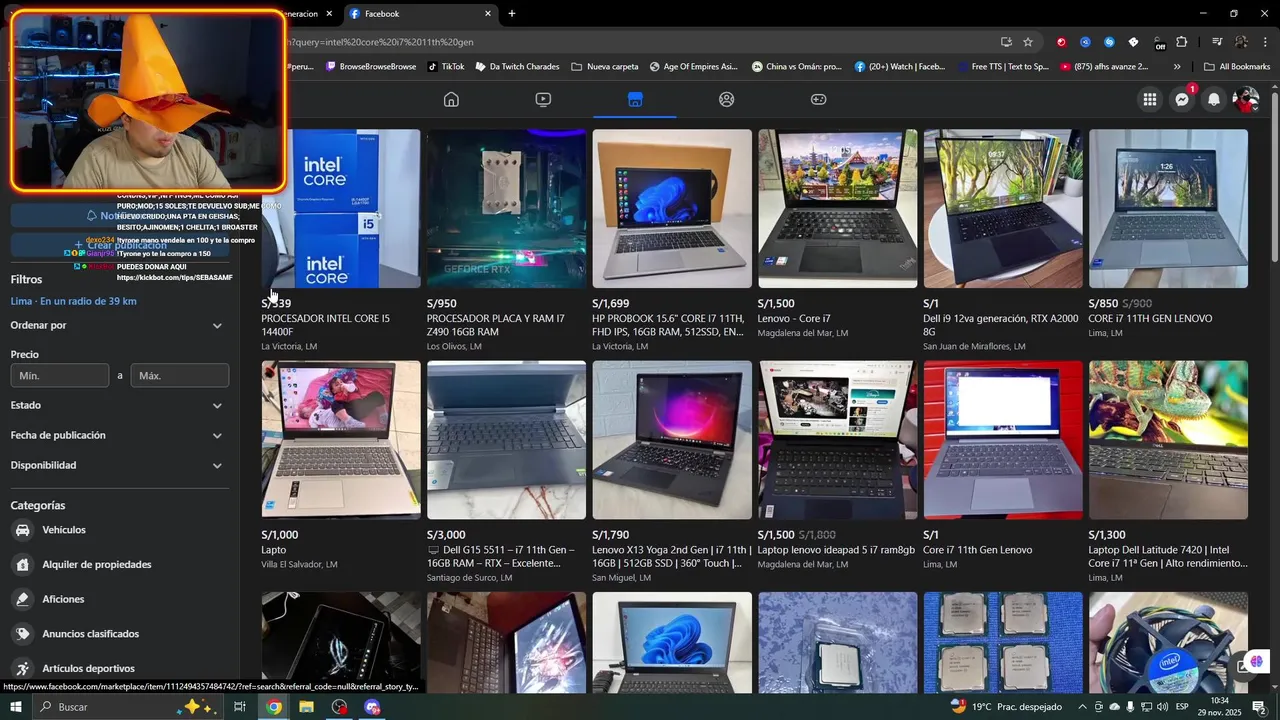1280x720 pixels.
Task: Open the Aficiones category
Action: (120, 599)
